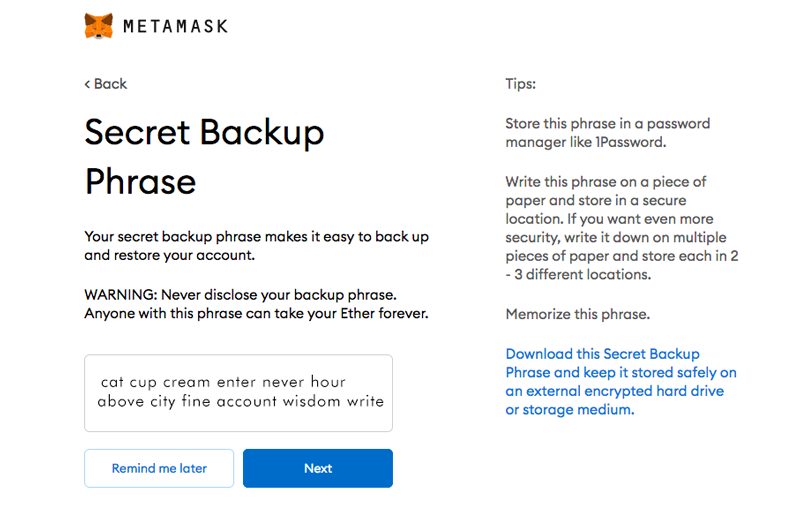Click the word 'cat' in the phrase

coord(112,382)
